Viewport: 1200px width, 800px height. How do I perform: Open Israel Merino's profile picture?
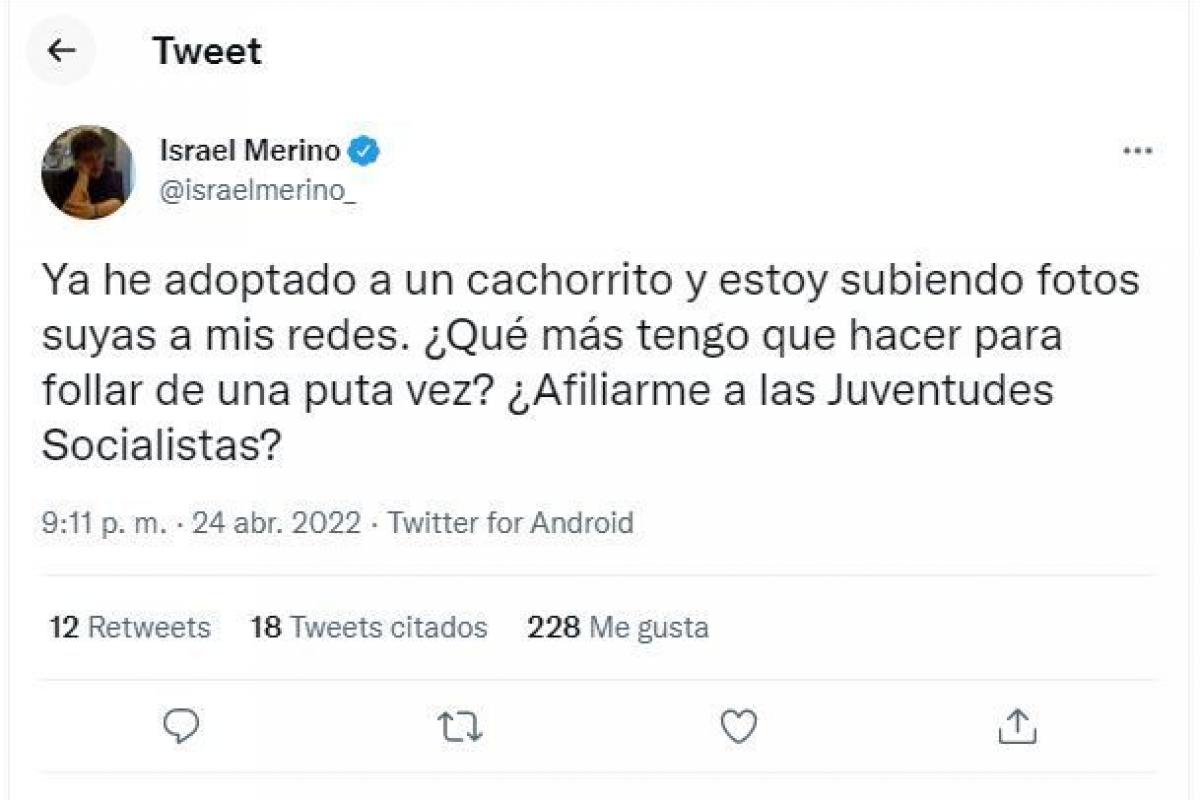click(x=87, y=172)
